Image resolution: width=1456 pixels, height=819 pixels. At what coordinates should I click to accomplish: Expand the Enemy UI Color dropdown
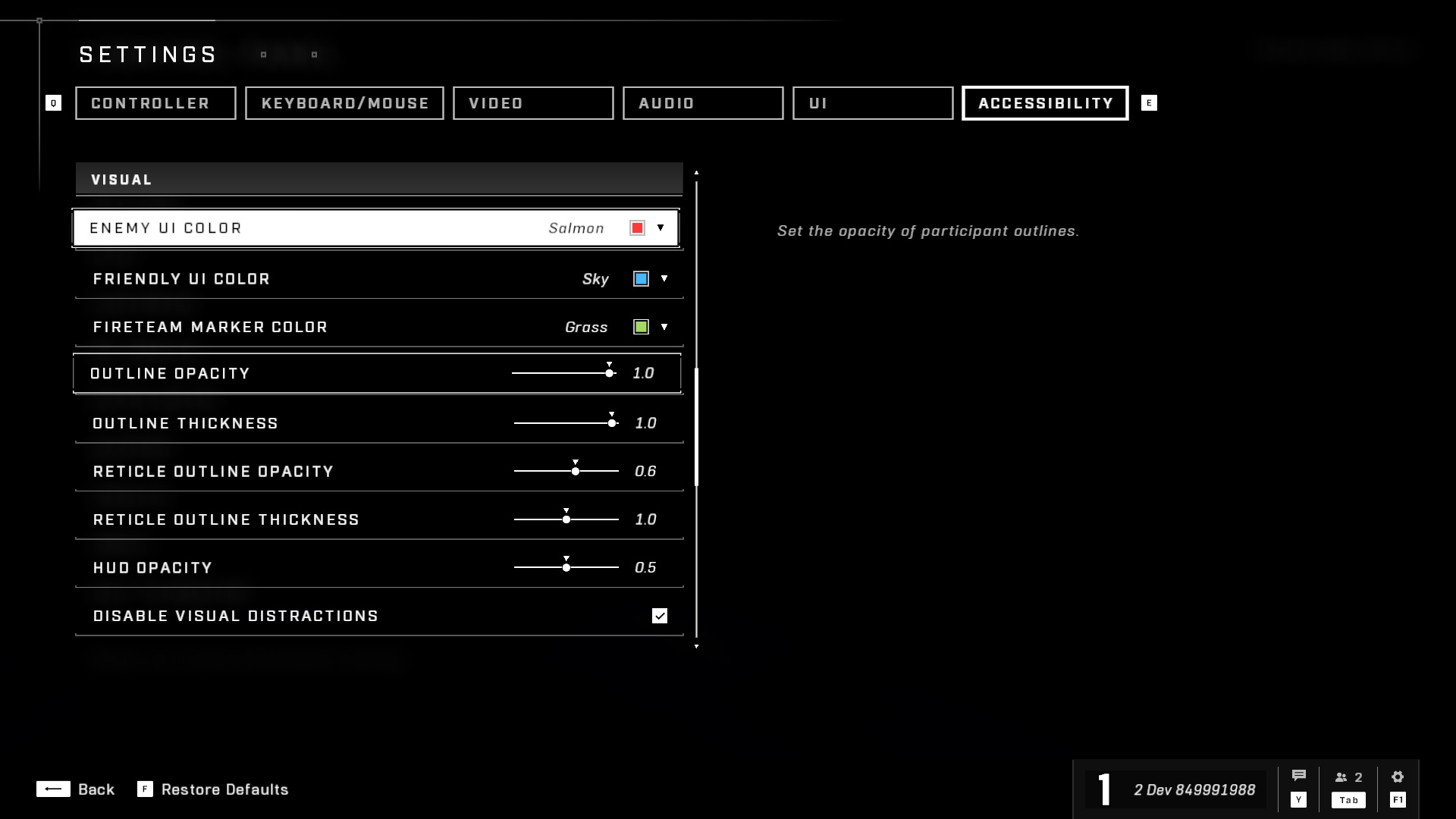pyautogui.click(x=661, y=228)
